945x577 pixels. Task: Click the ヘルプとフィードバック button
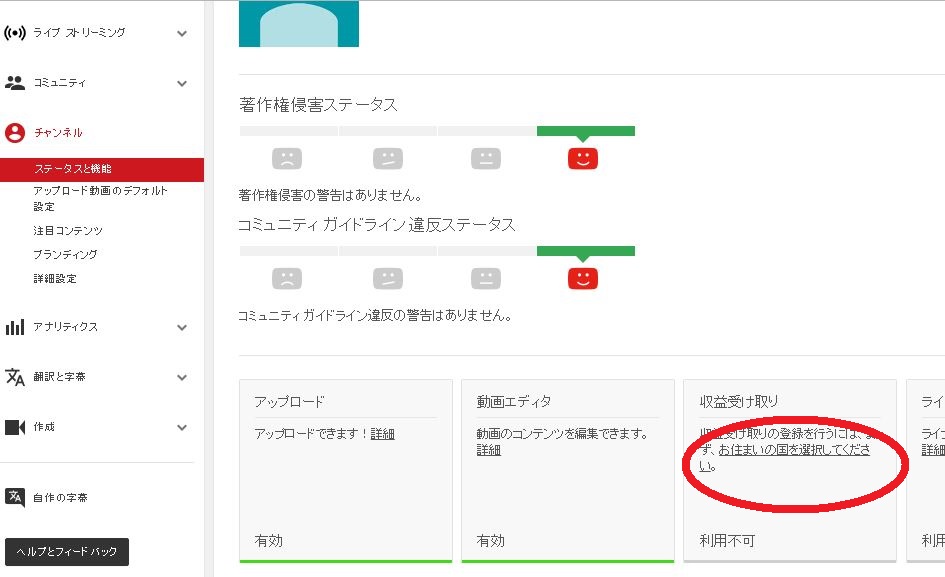67,552
